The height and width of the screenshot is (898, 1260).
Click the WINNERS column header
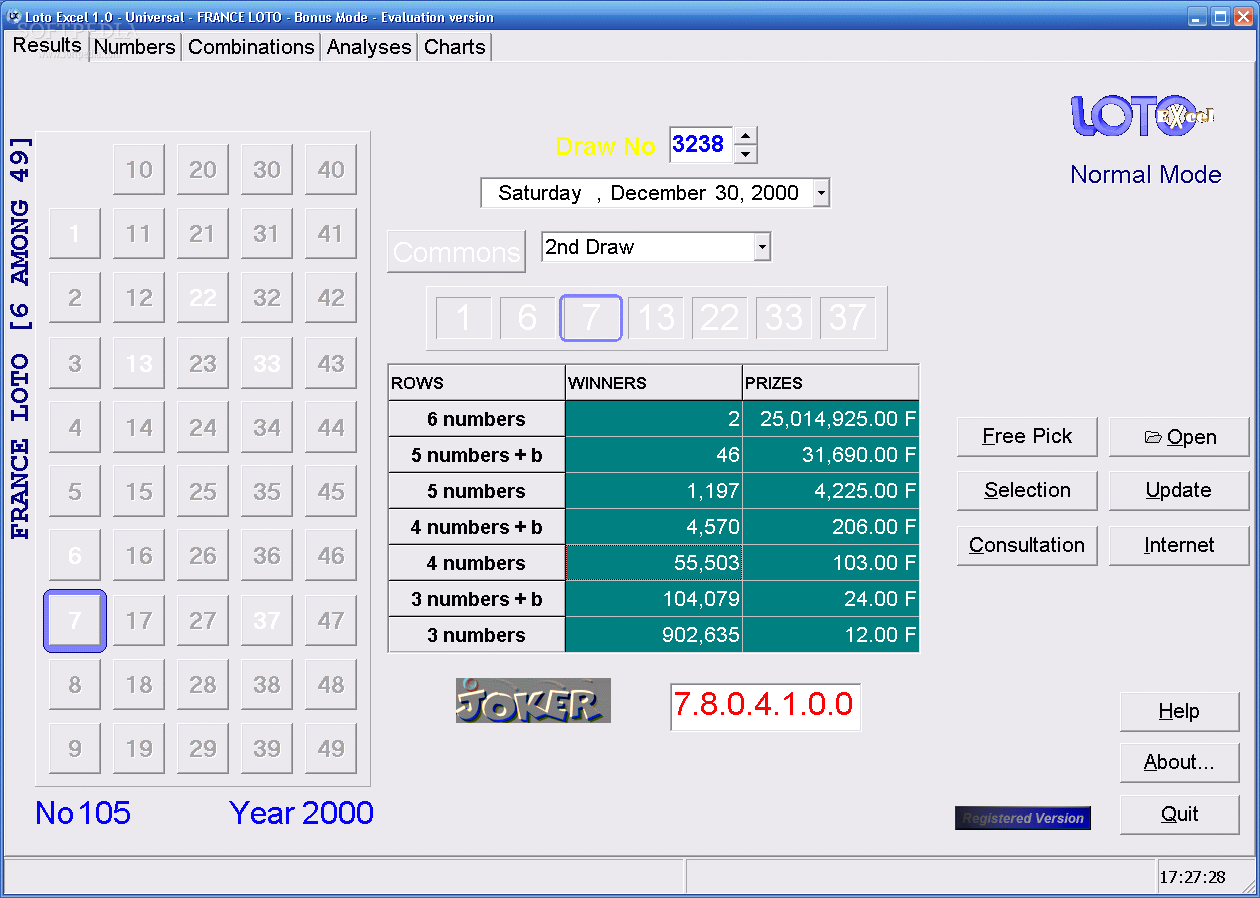pyautogui.click(x=654, y=383)
